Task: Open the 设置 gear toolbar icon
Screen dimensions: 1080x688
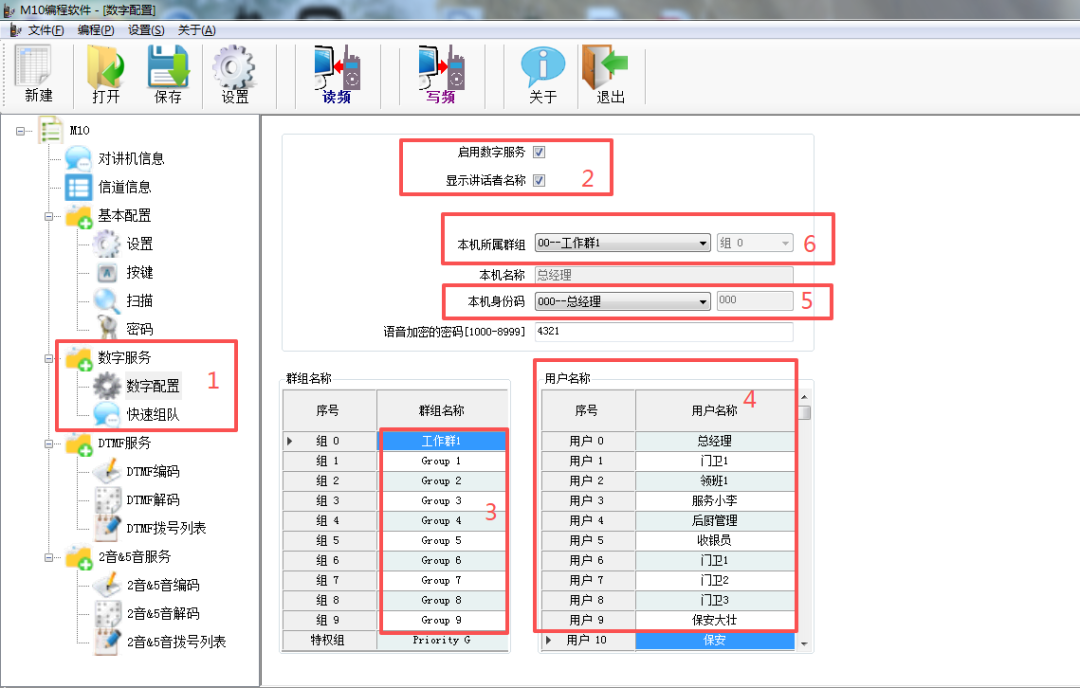Action: coord(233,67)
